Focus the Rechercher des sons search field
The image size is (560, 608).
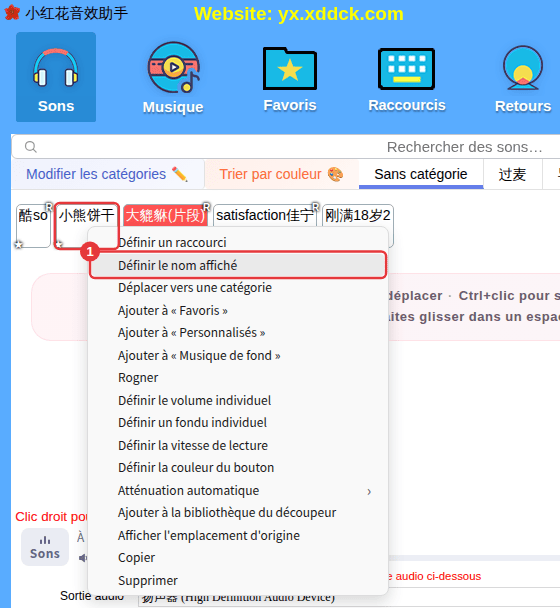click(286, 147)
